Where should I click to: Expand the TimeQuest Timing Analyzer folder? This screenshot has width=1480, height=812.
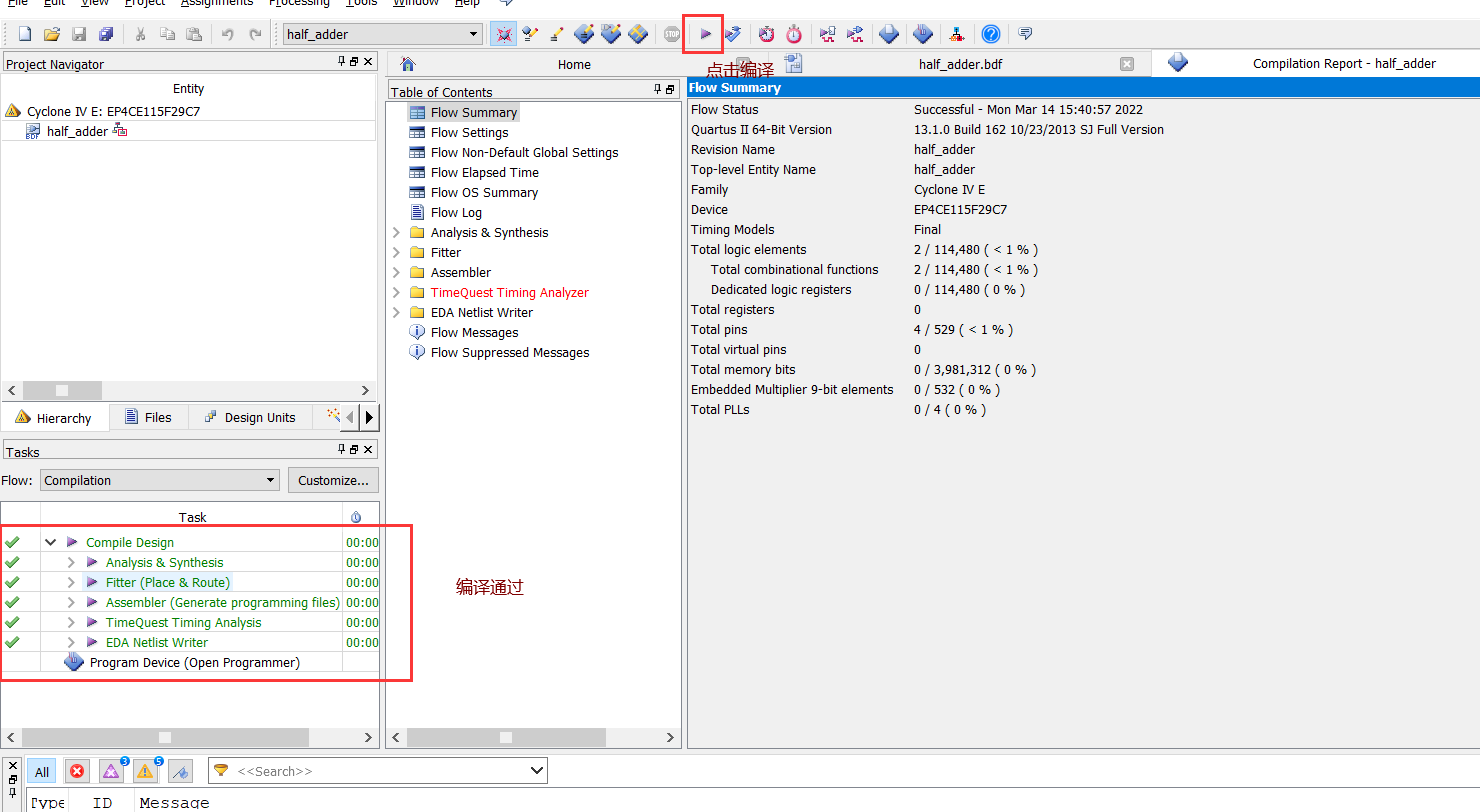click(x=396, y=292)
